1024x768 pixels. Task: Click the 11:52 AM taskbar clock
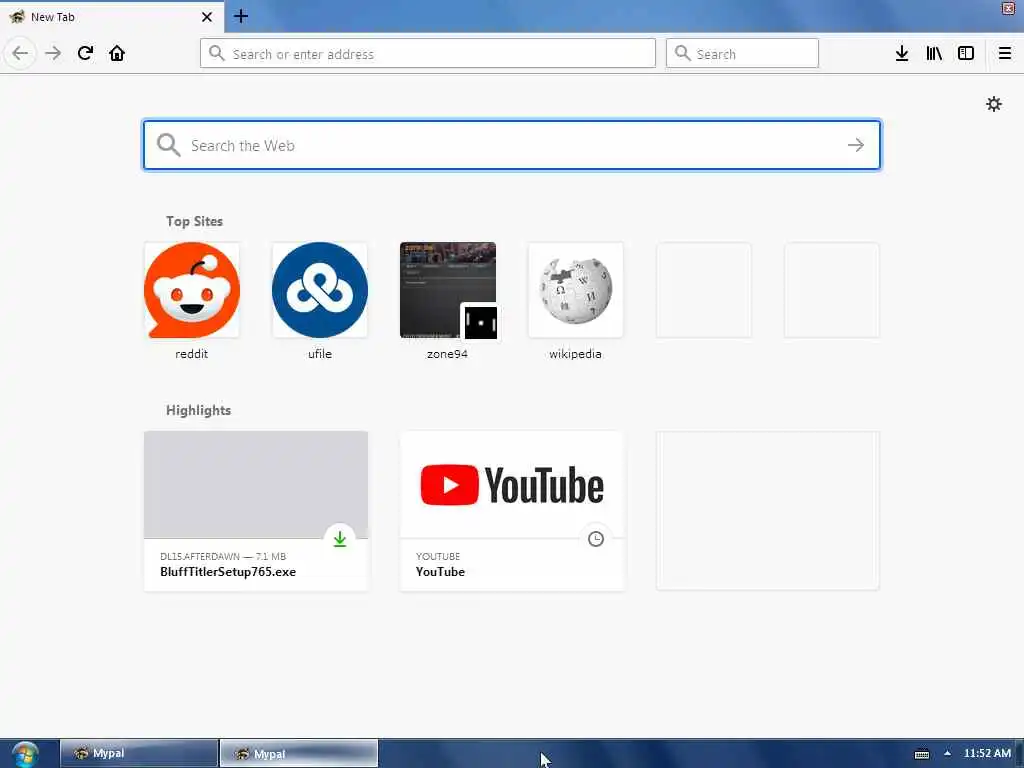pos(987,753)
